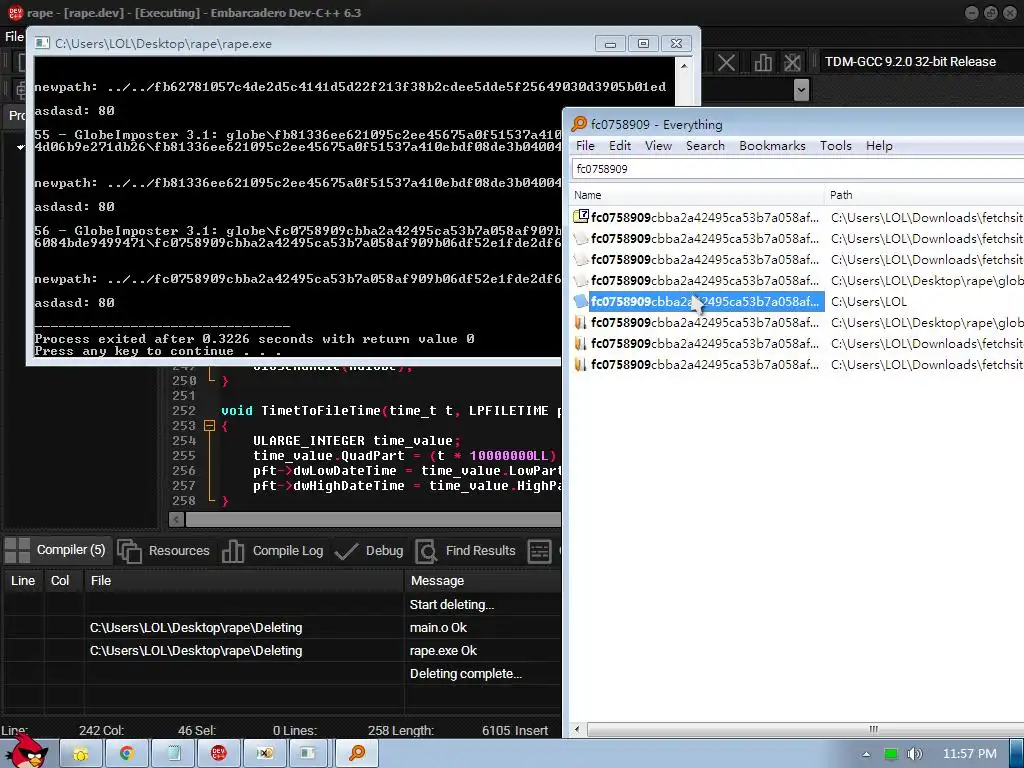Open View menu in Everything window
Screen dimensions: 1024x768
658,146
